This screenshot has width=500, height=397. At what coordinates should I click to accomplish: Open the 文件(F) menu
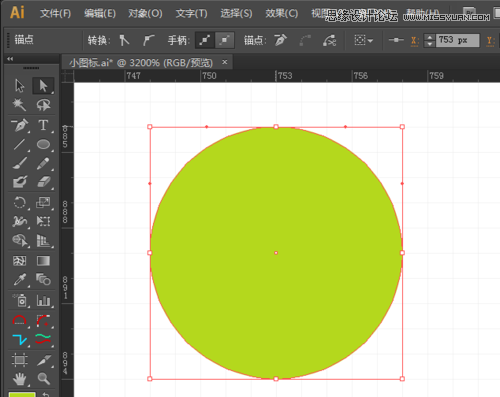(55, 13)
